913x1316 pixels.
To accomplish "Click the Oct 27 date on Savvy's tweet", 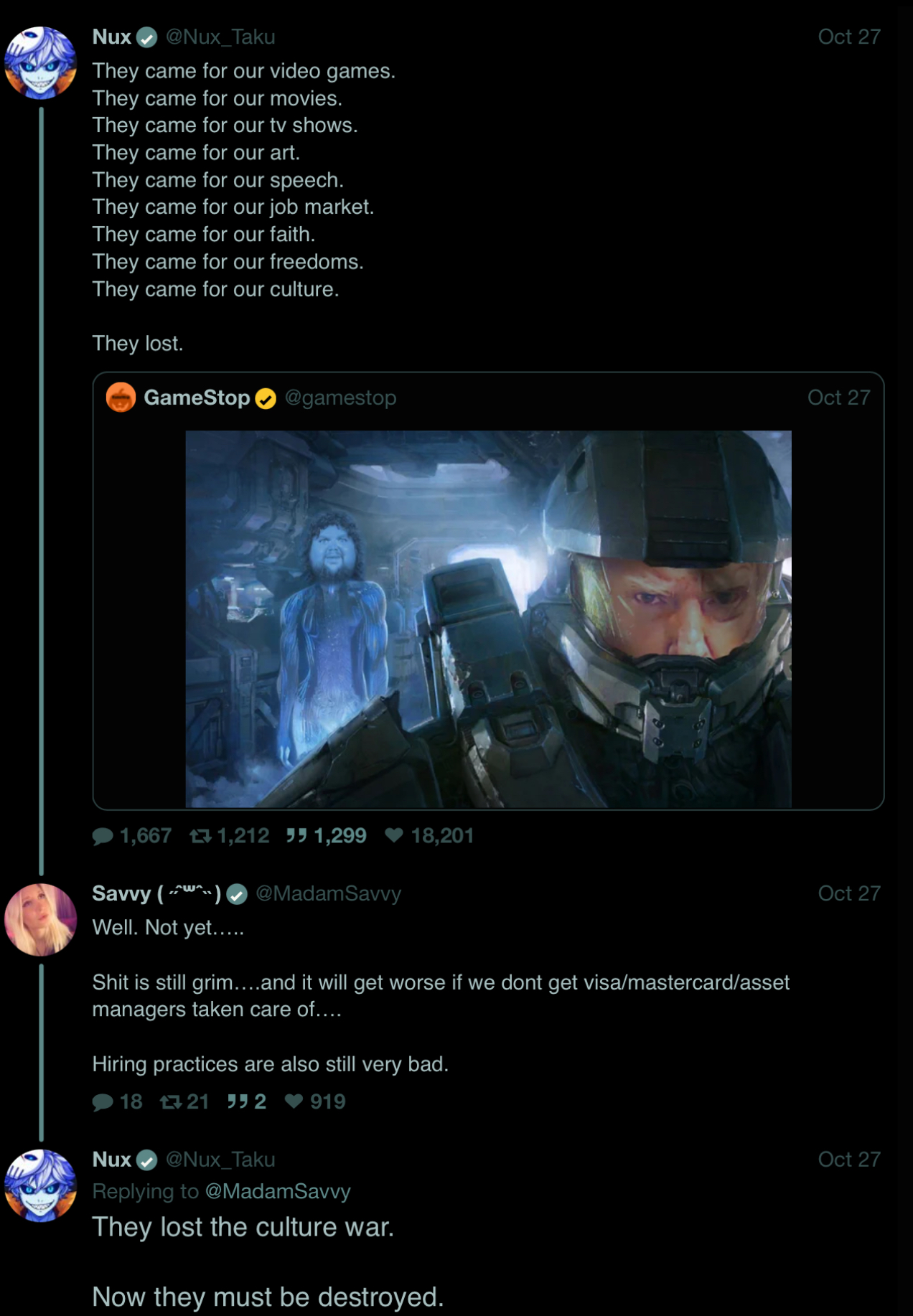I will pyautogui.click(x=848, y=893).
